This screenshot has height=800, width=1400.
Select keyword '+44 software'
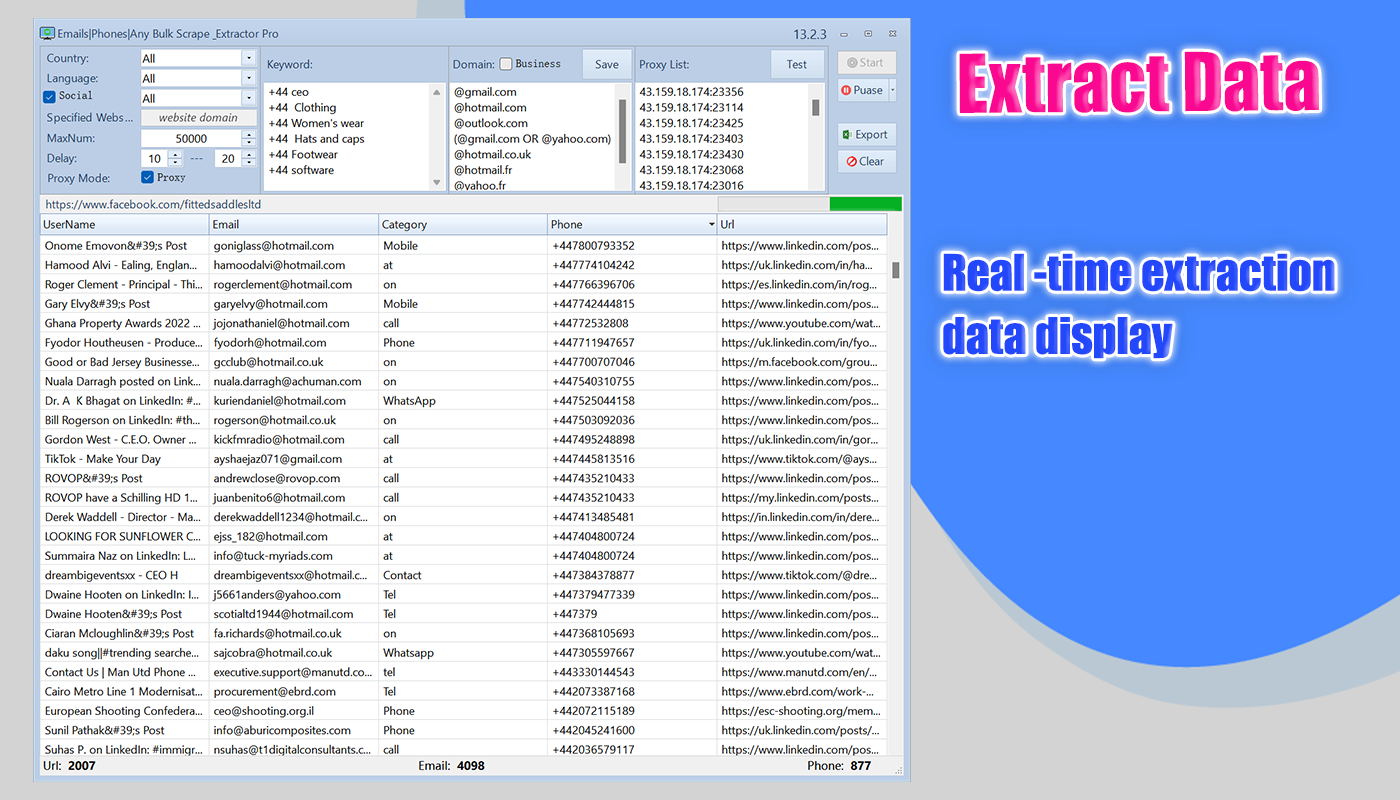coord(301,170)
